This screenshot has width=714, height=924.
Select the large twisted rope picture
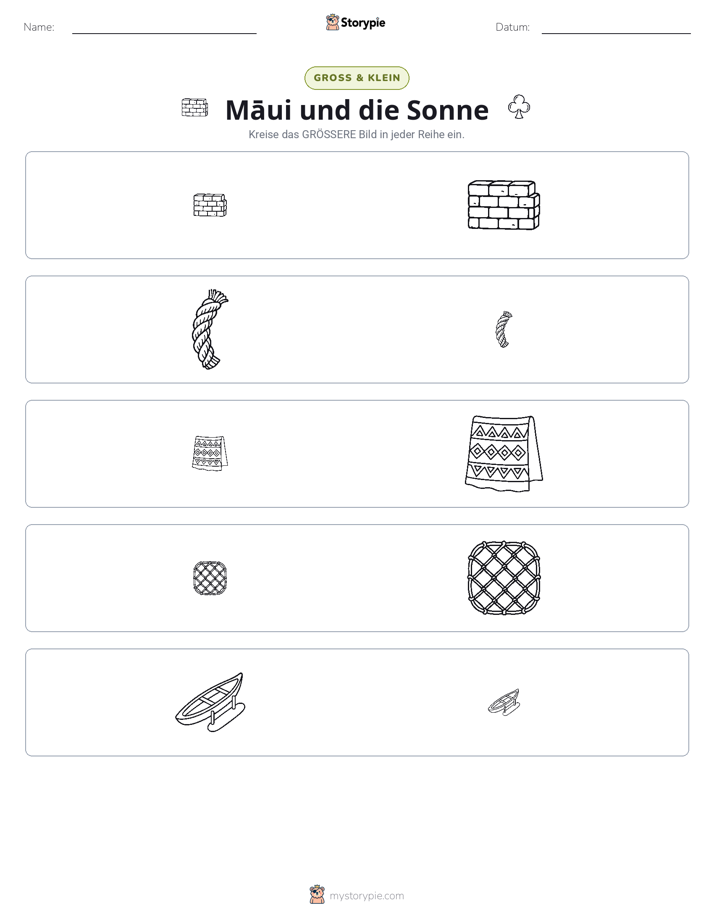(x=210, y=329)
